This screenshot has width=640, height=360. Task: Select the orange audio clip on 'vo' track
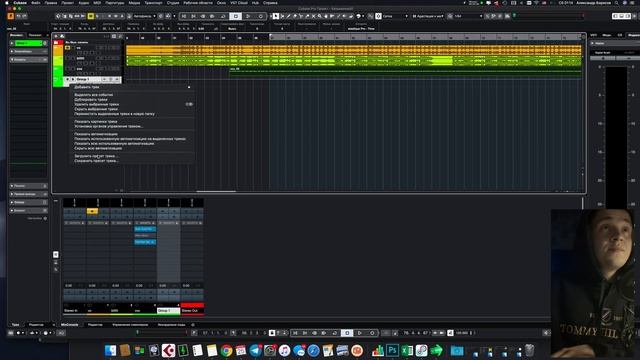click(x=354, y=50)
